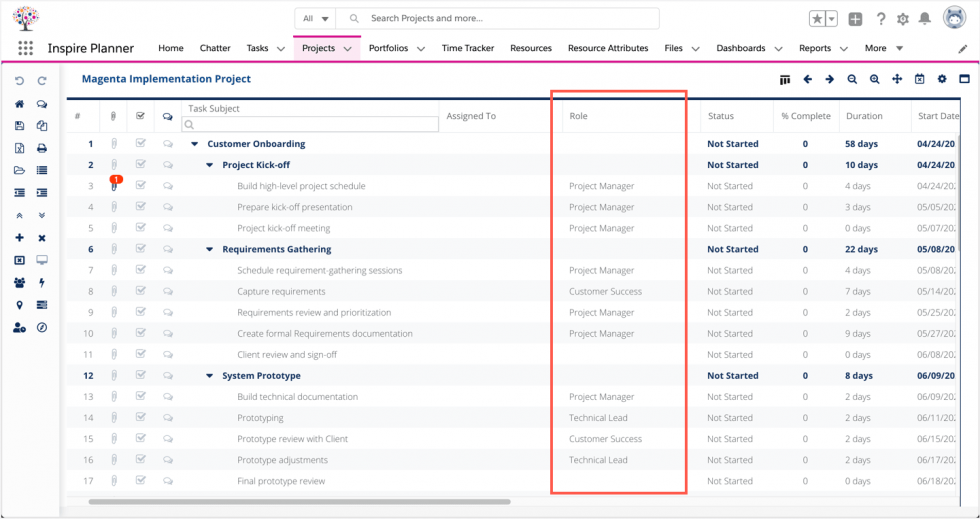Open the search scope 'All' dropdown
This screenshot has height=519, width=980.
pyautogui.click(x=316, y=19)
